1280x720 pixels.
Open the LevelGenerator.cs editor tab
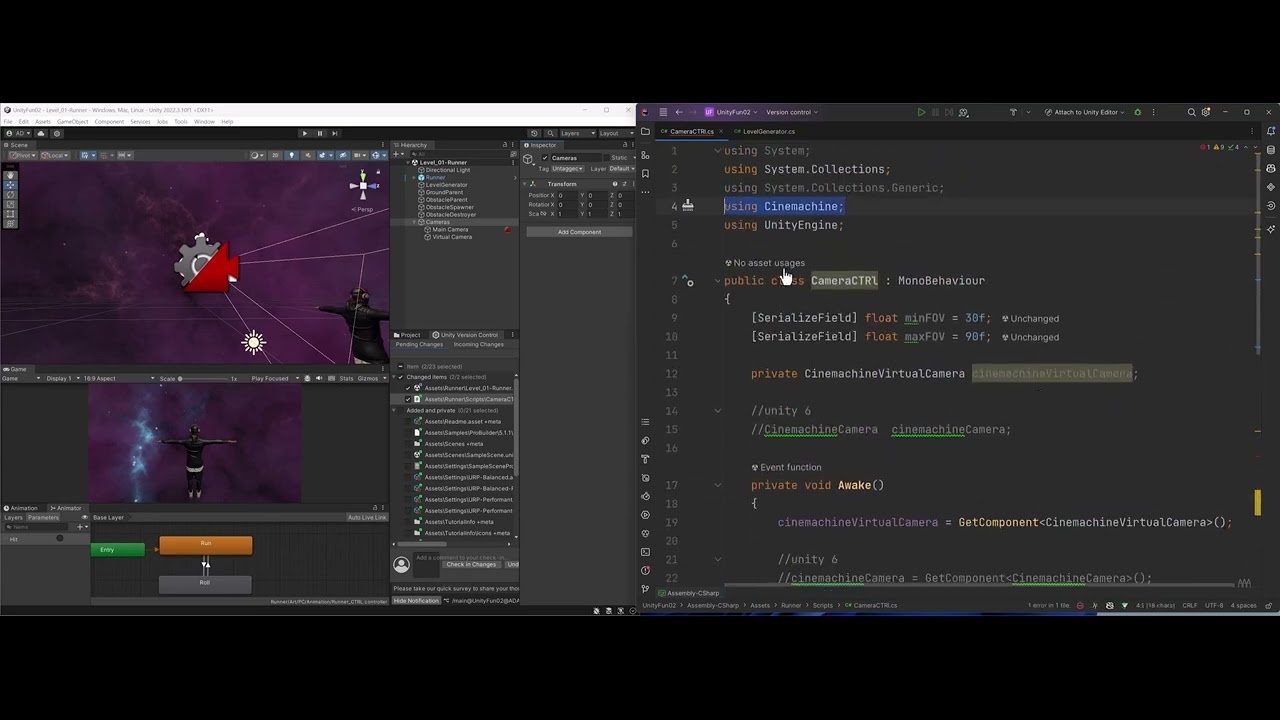768,132
